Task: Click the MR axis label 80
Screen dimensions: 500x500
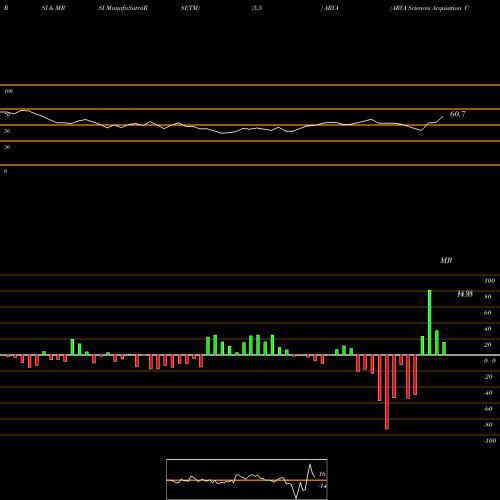Action: point(488,297)
